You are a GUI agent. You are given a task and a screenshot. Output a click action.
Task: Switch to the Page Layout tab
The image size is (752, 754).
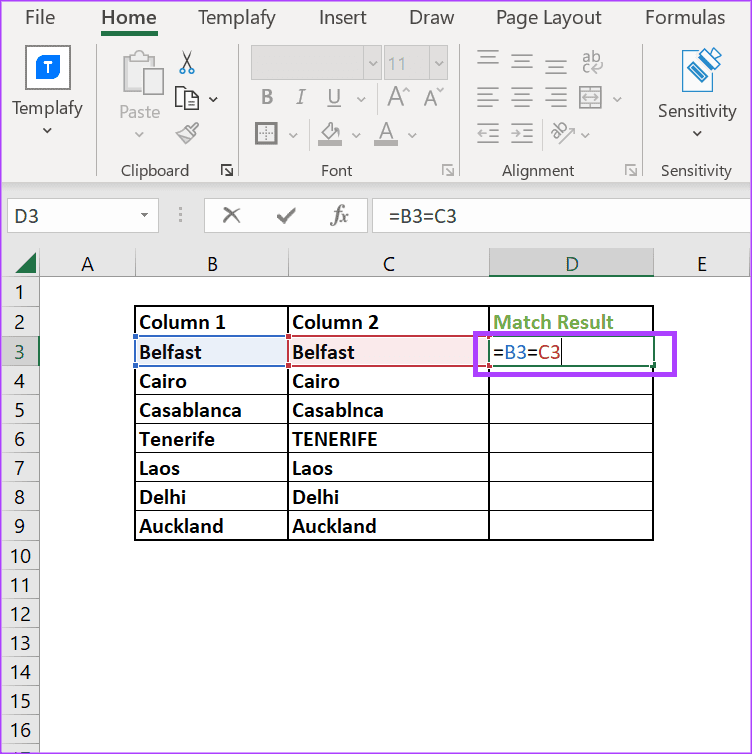[549, 18]
